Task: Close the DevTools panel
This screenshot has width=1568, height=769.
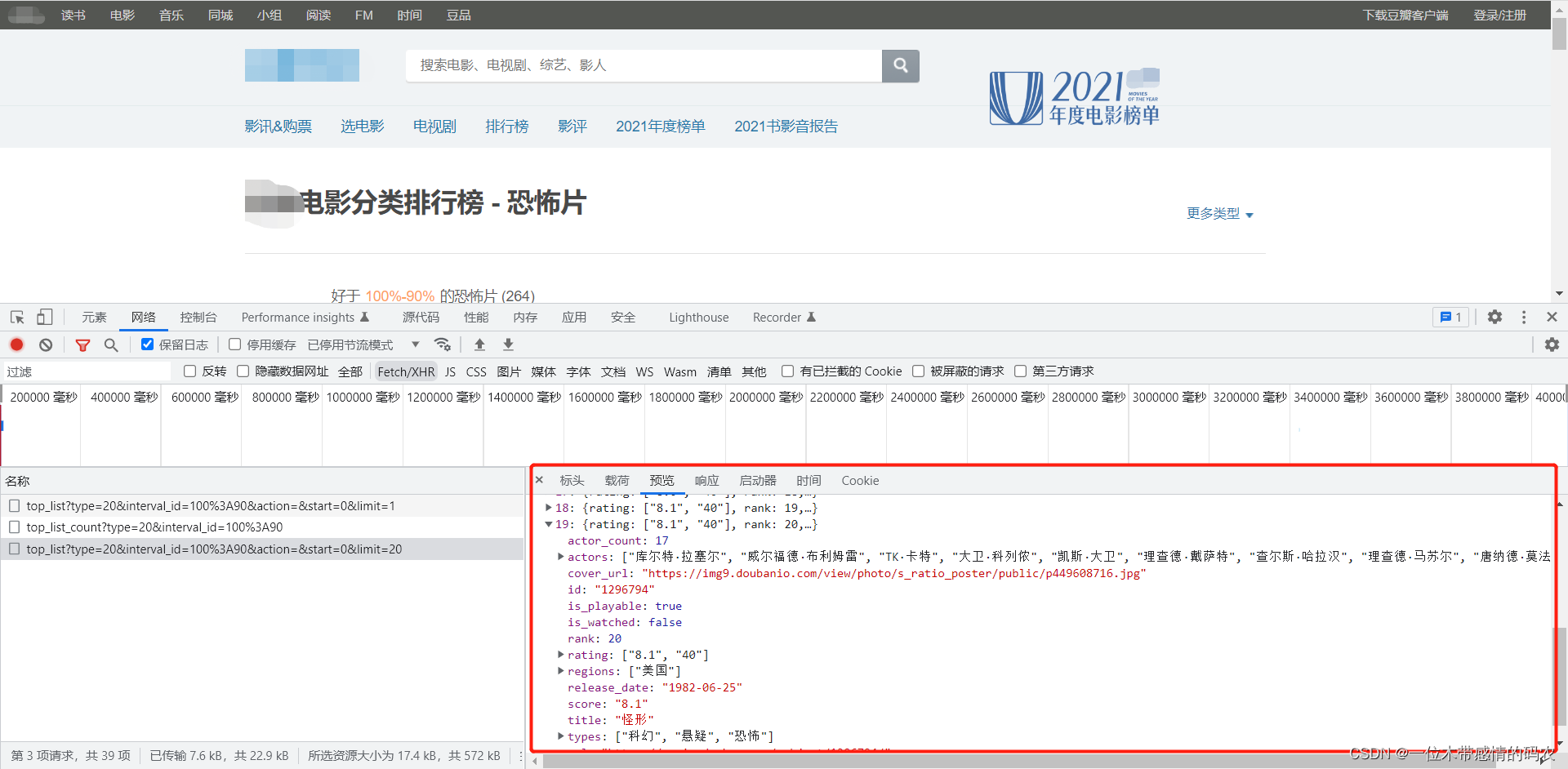Action: [1552, 317]
